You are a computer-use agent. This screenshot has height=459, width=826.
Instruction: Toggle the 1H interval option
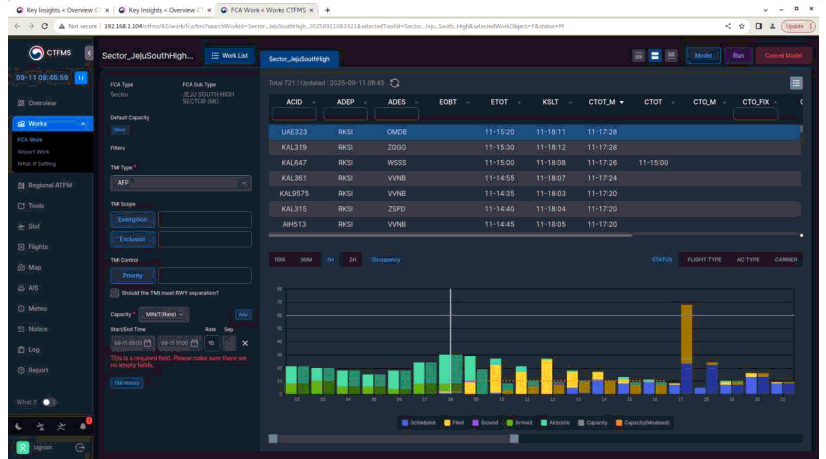[330, 260]
